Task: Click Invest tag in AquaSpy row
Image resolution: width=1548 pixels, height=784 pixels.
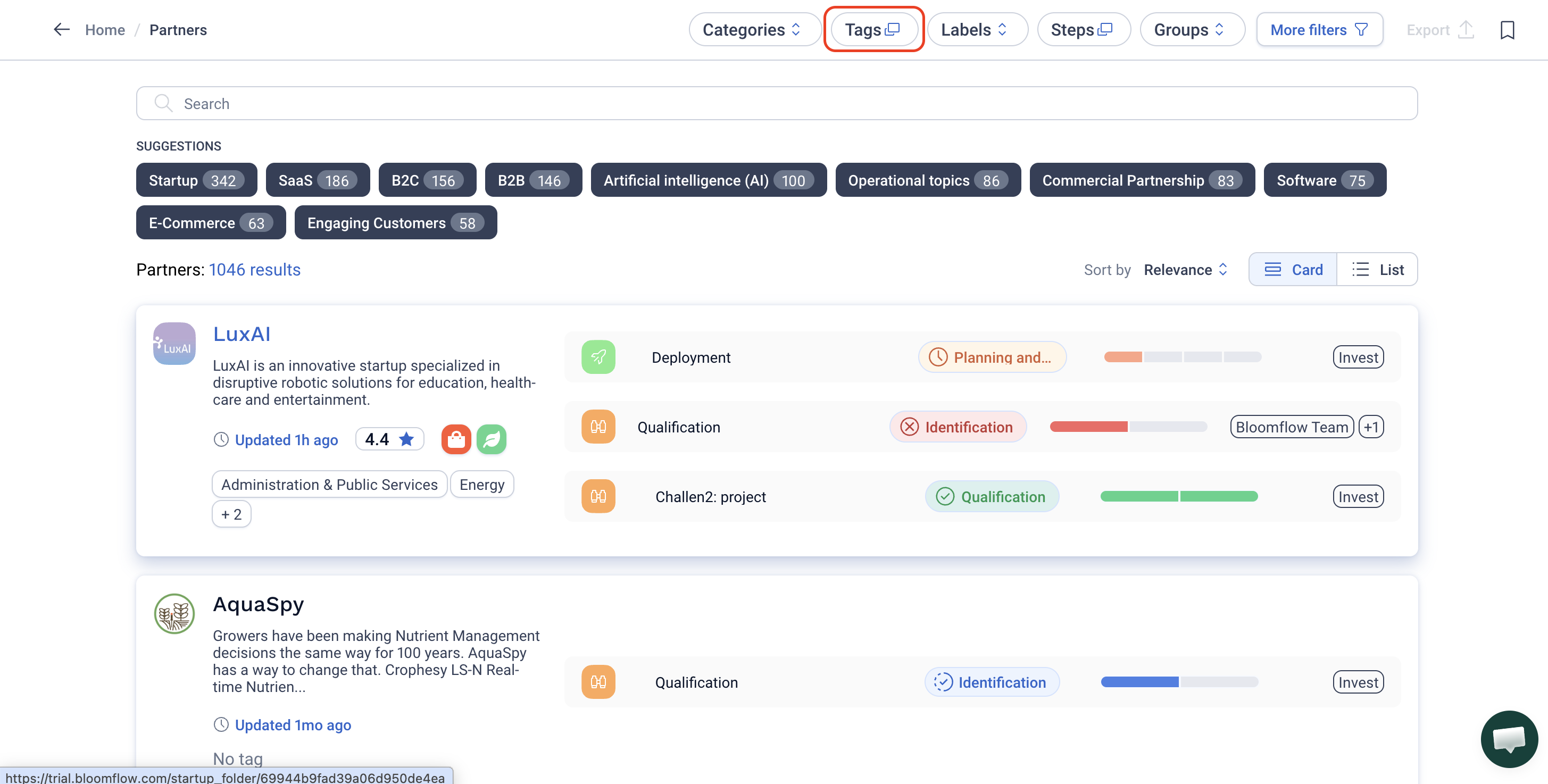Action: 1358,682
